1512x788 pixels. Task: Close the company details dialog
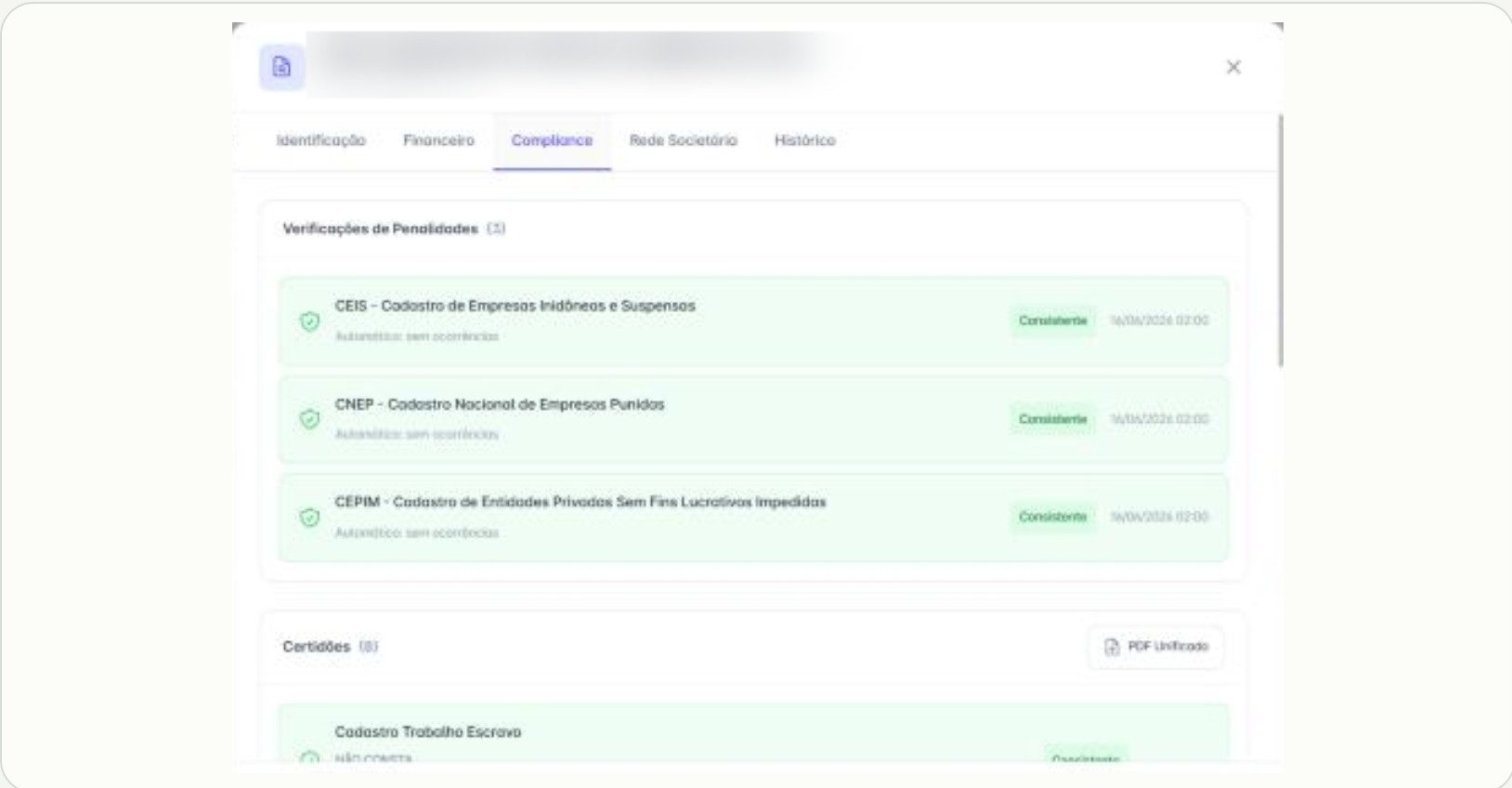tap(1233, 67)
